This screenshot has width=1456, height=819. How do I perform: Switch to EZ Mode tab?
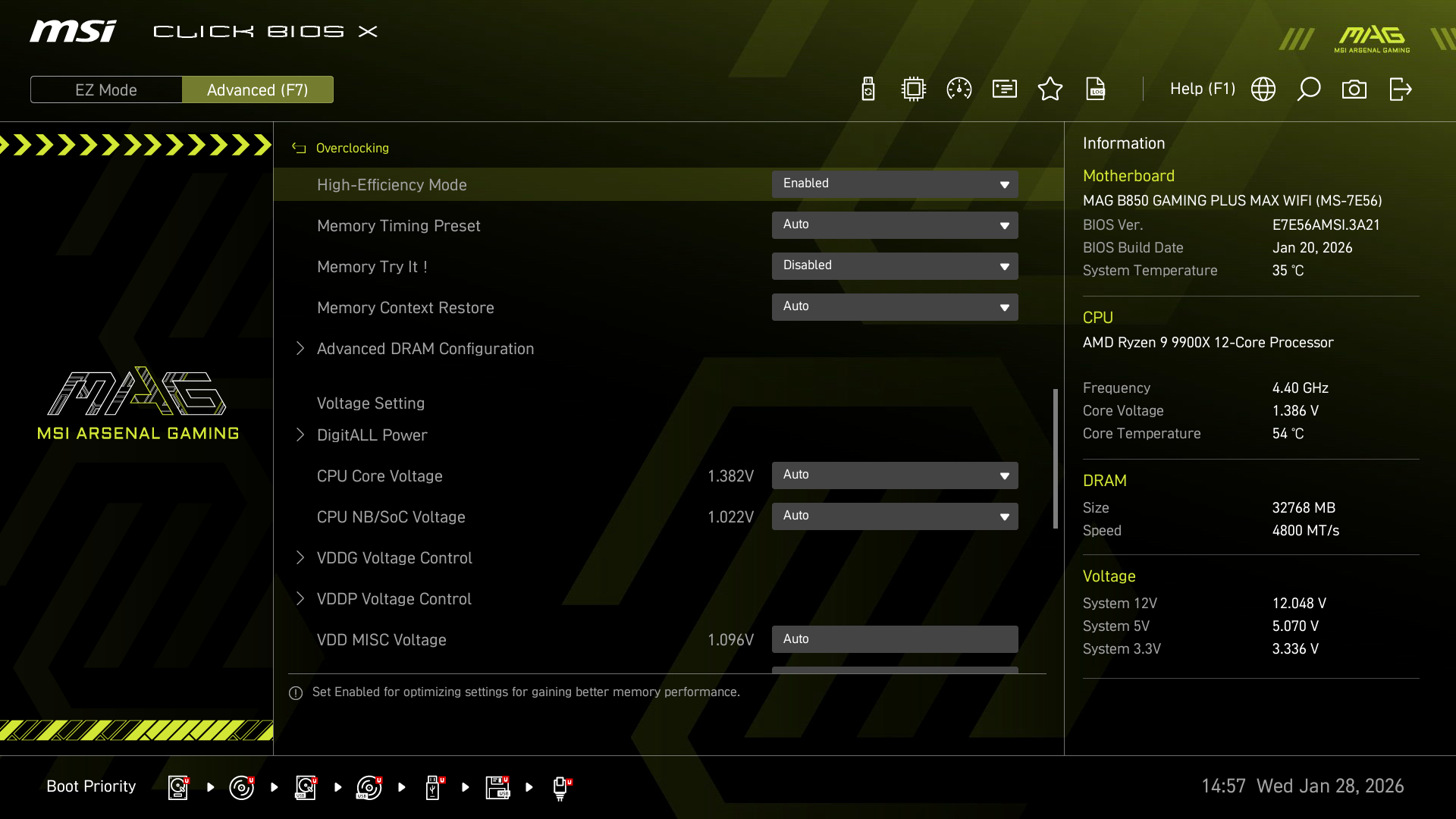(x=106, y=90)
